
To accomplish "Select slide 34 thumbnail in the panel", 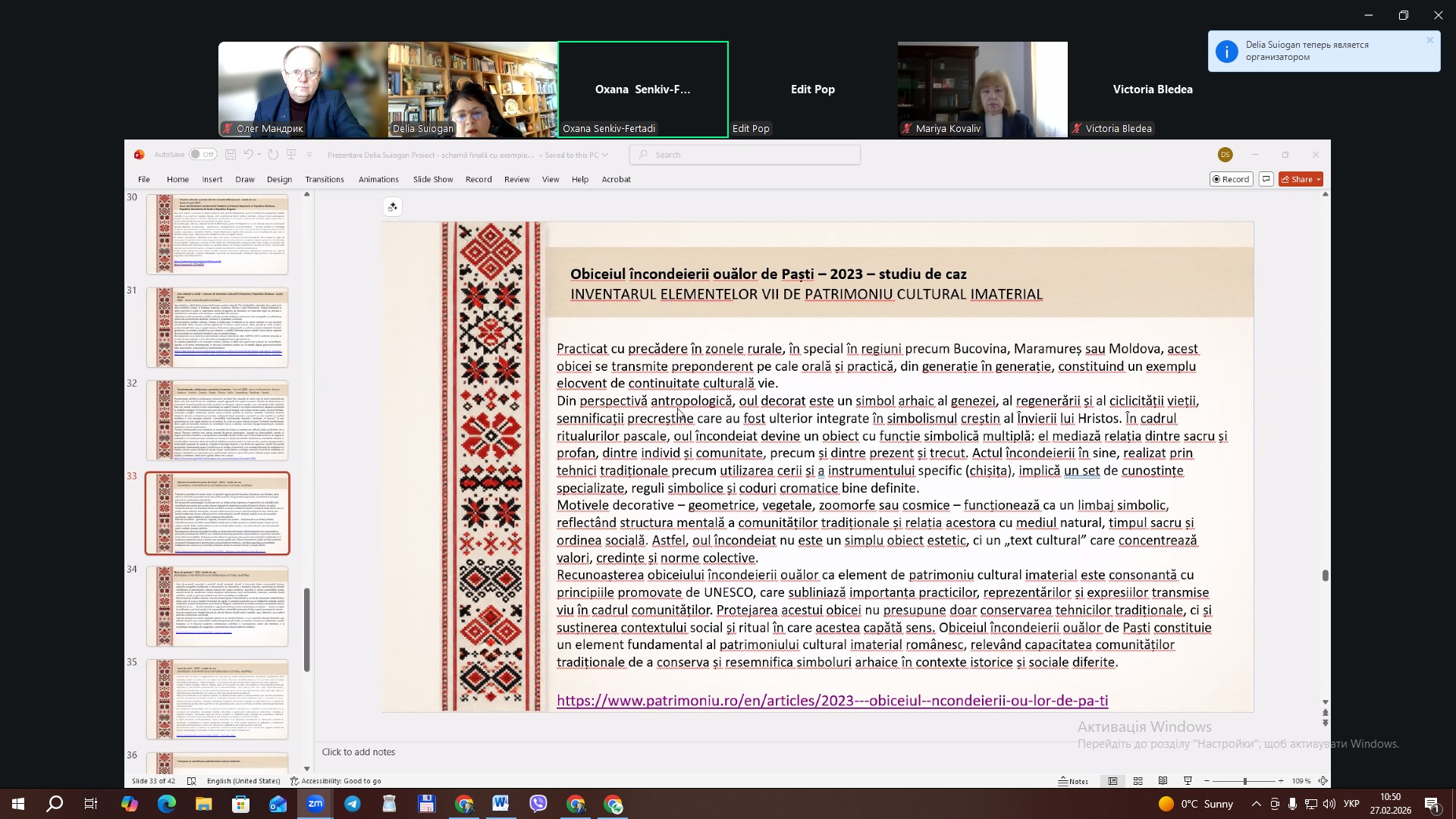I will coord(217,607).
